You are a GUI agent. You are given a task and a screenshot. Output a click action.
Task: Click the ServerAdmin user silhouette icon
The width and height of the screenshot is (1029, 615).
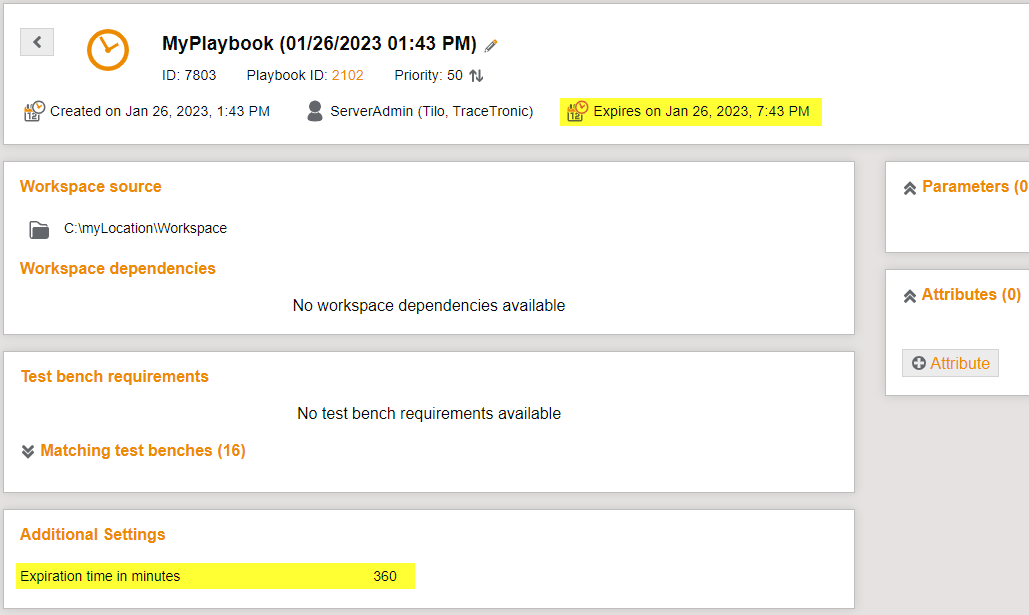315,111
